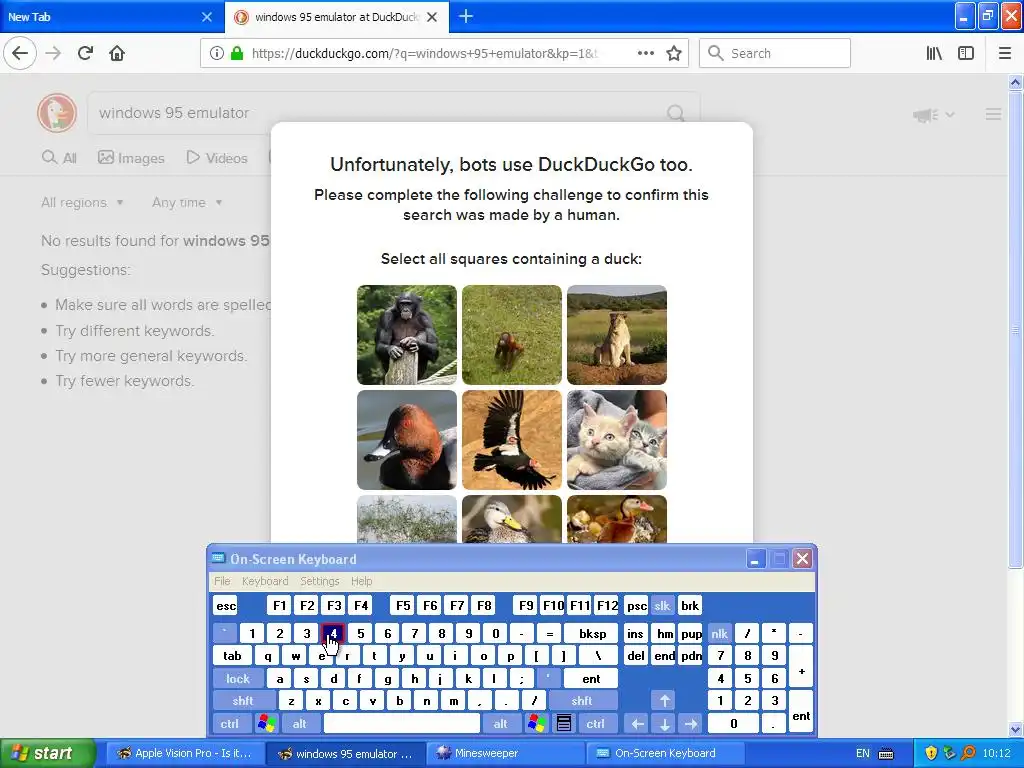Screen dimensions: 1024x768
Task: Open the page actions three-dots menu
Action: coord(645,53)
